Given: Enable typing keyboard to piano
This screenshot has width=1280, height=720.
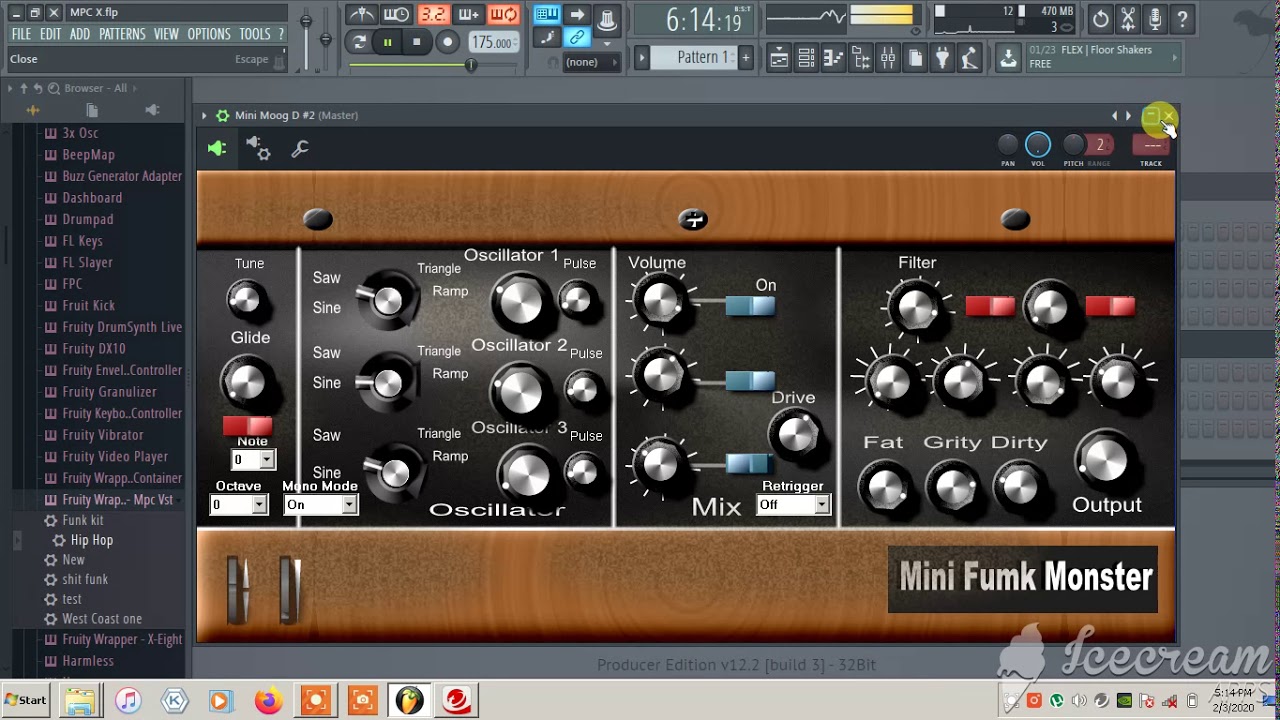Looking at the screenshot, I should tap(546, 15).
